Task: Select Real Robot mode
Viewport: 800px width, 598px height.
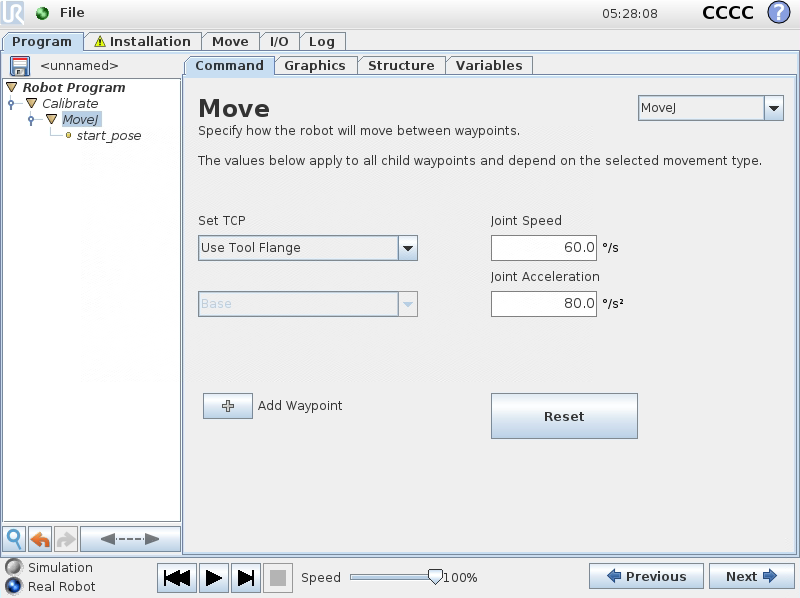Action: coord(14,586)
